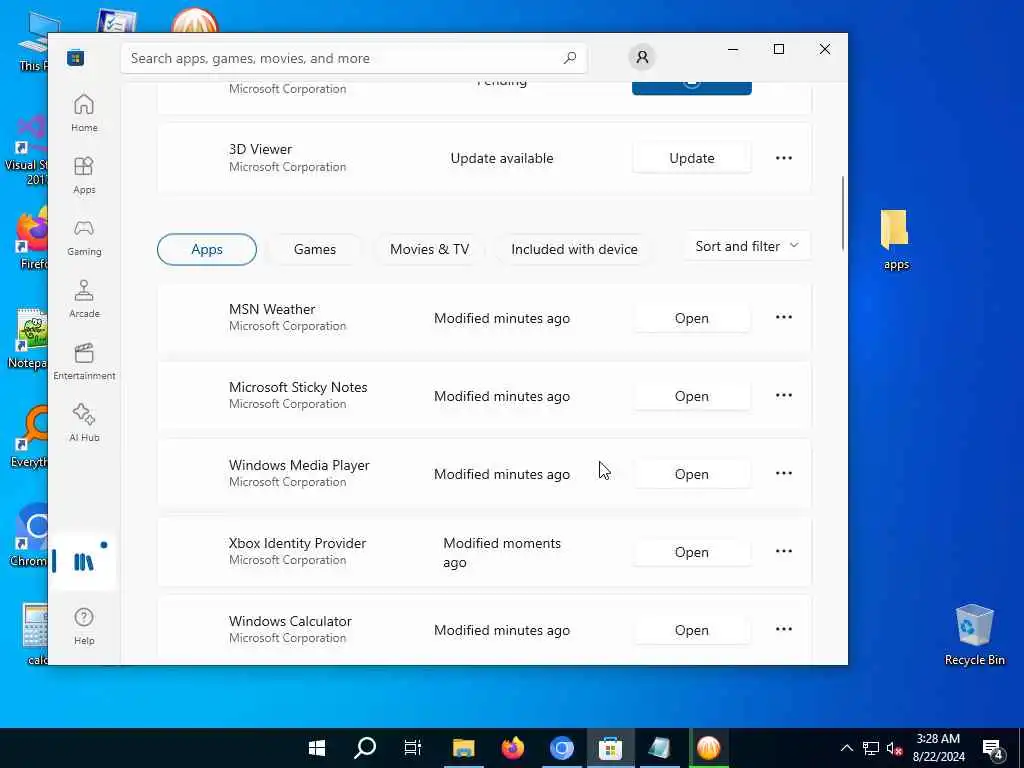
Task: Open the notification center icon
Action: coord(993,748)
